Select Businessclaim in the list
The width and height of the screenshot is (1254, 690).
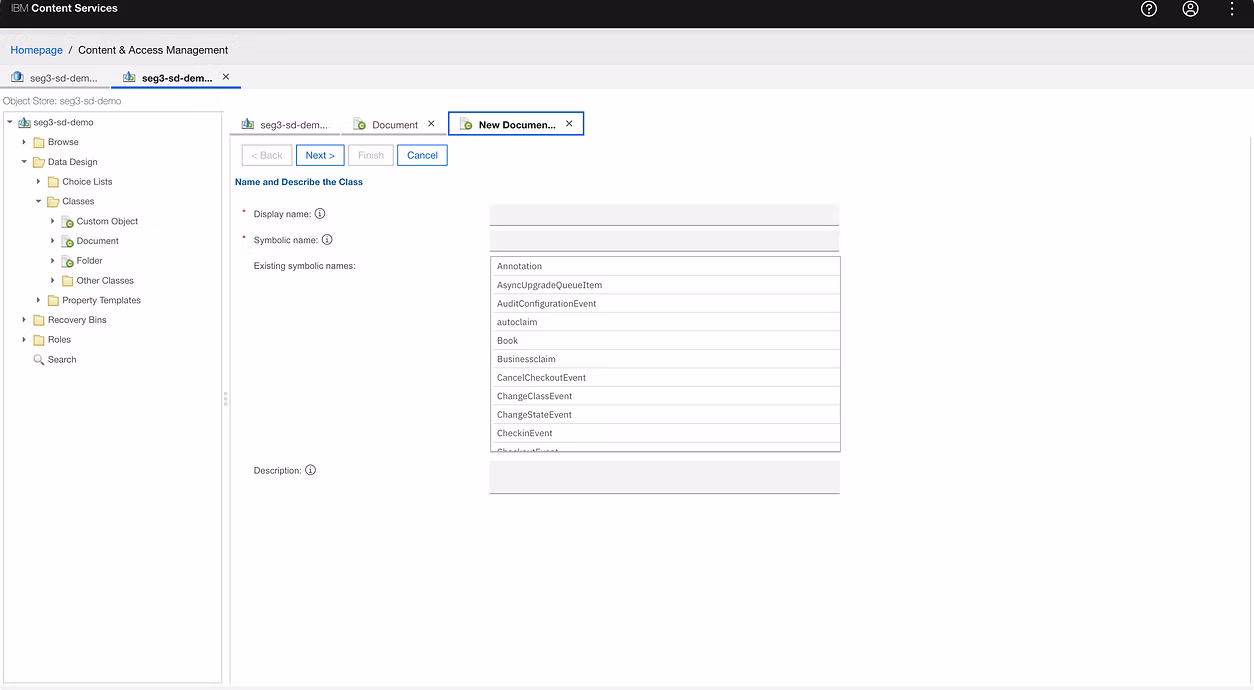665,359
